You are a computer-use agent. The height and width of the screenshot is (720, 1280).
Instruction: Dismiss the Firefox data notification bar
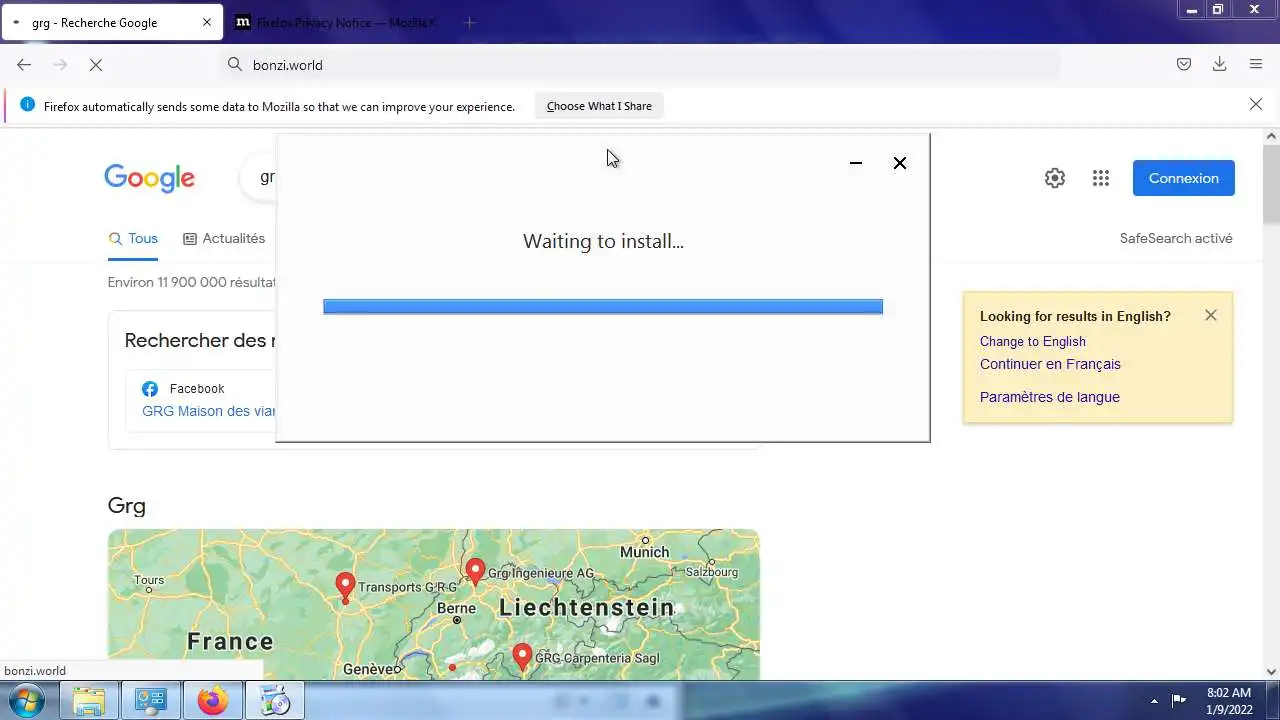pyautogui.click(x=1256, y=104)
